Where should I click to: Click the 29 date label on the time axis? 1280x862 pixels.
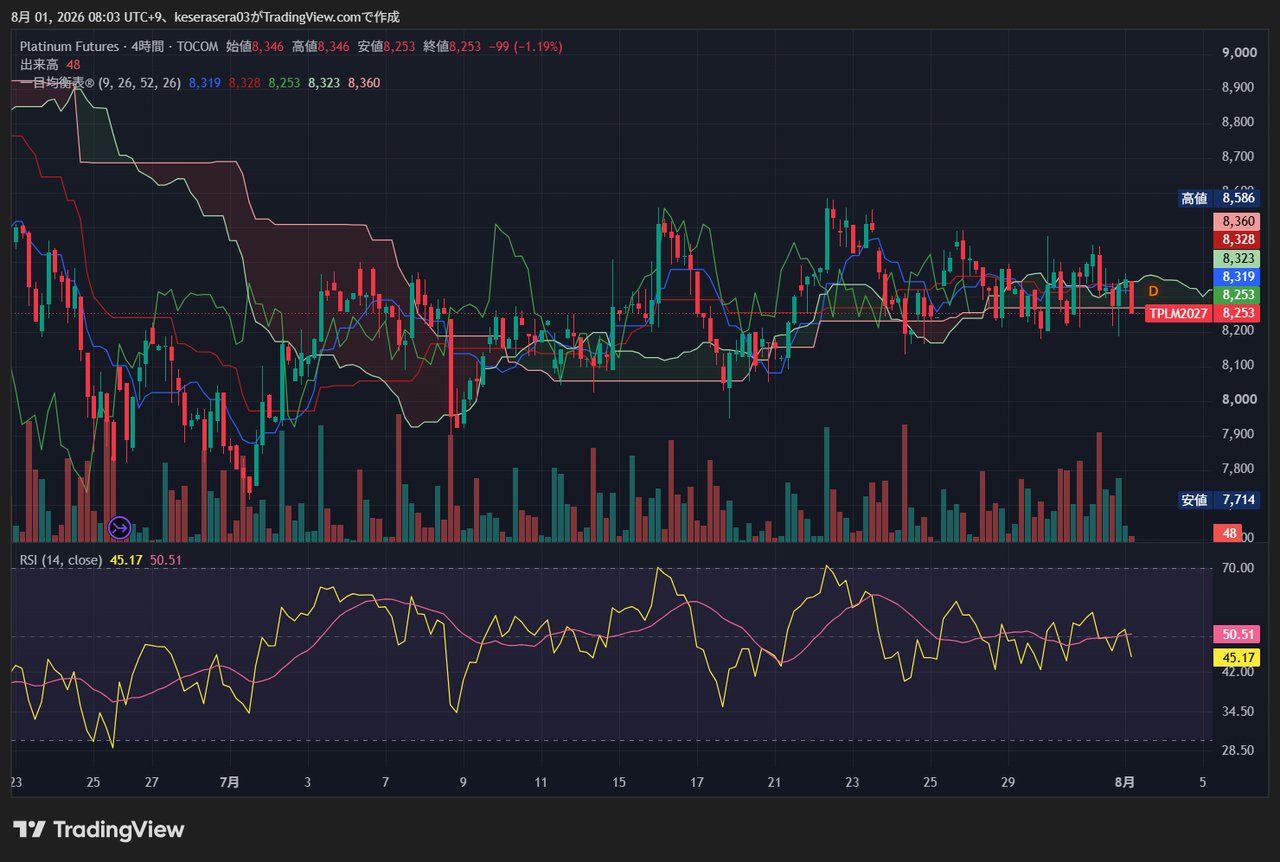tap(1008, 782)
